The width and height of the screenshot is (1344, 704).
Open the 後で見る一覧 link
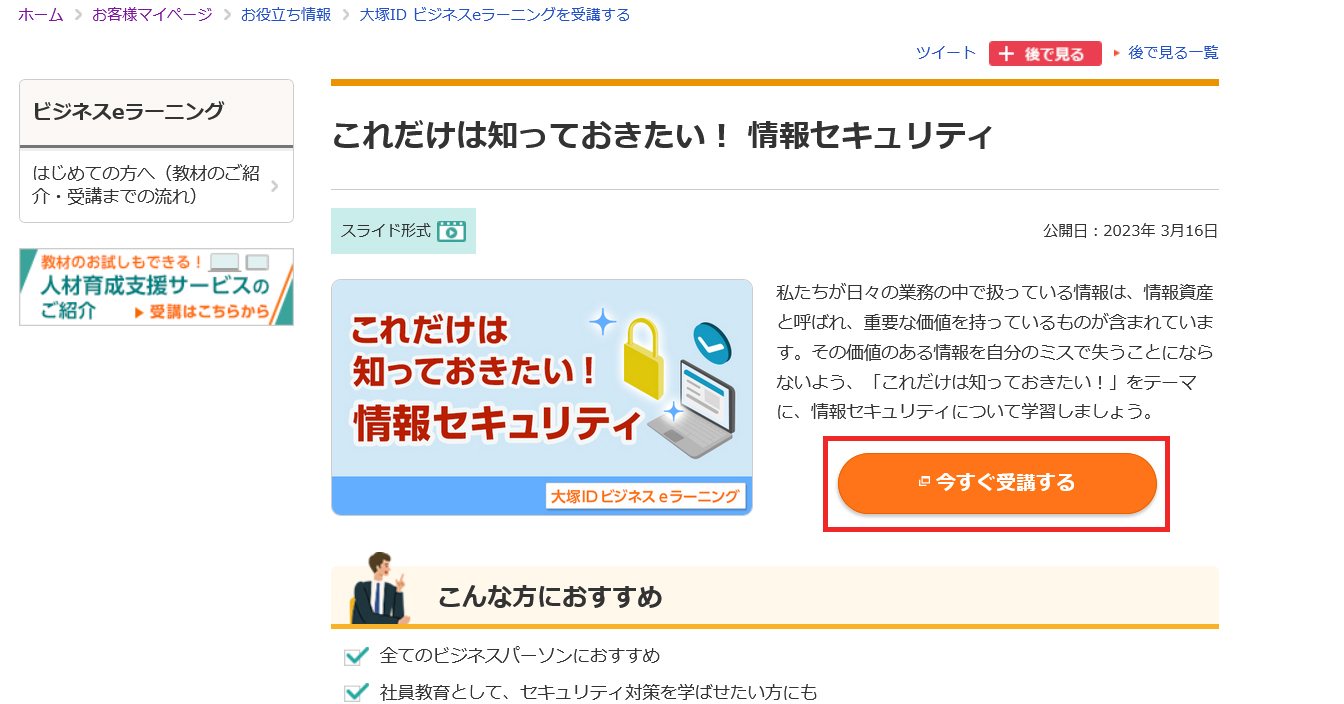point(1173,53)
